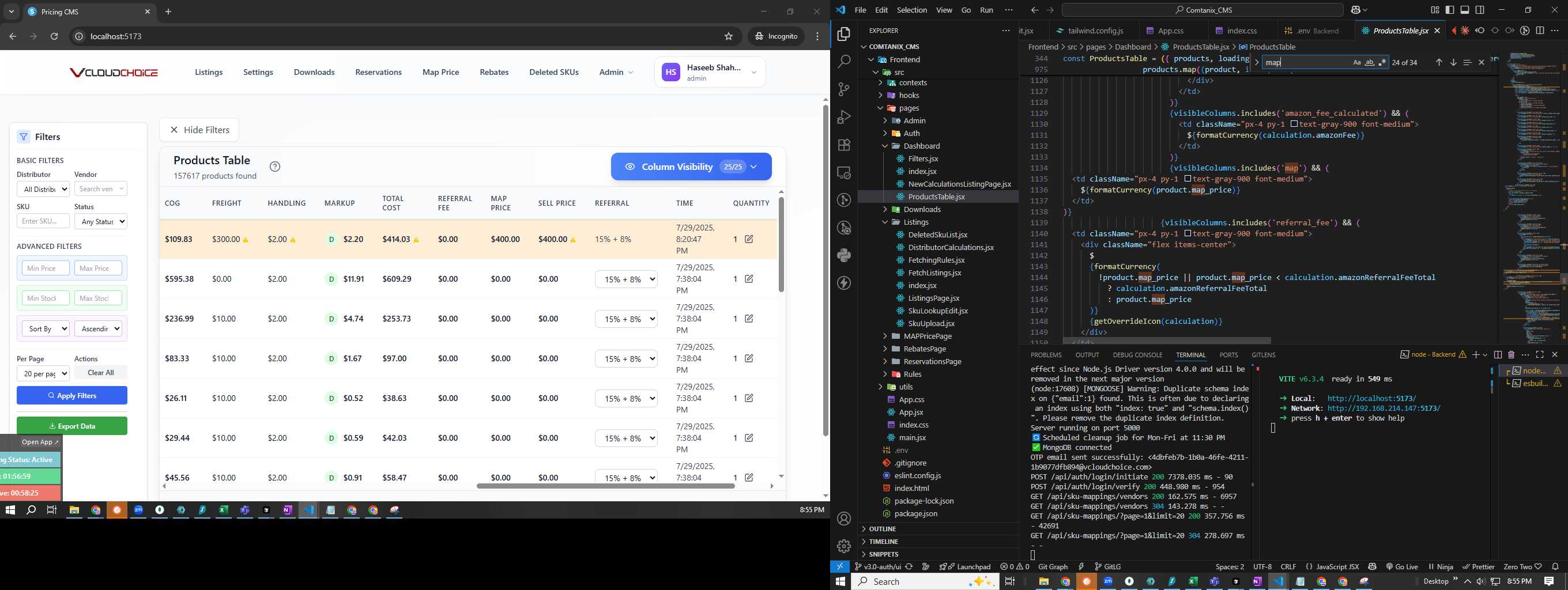Viewport: 1568px width, 590px height.
Task: Collapse the Dashboard folder in Explorer
Action: point(922,146)
